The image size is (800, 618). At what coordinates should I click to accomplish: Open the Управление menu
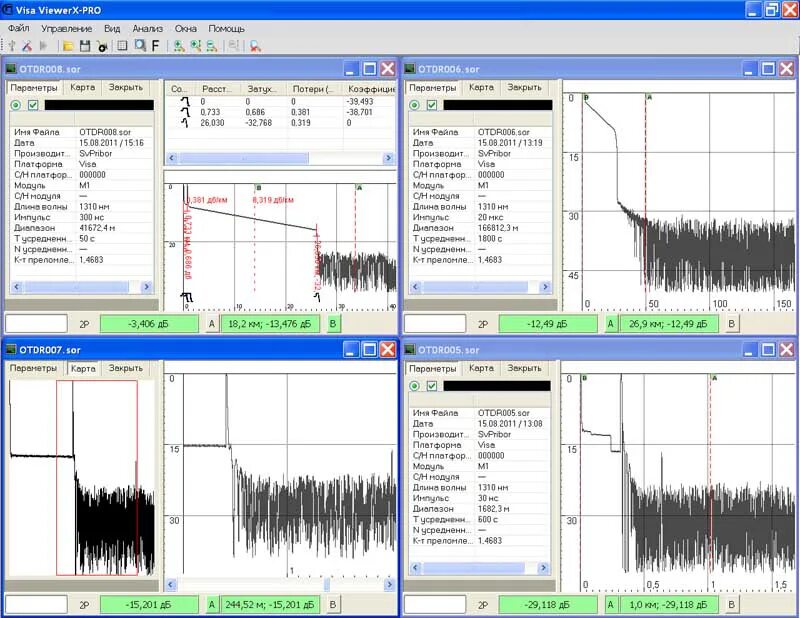pyautogui.click(x=66, y=29)
